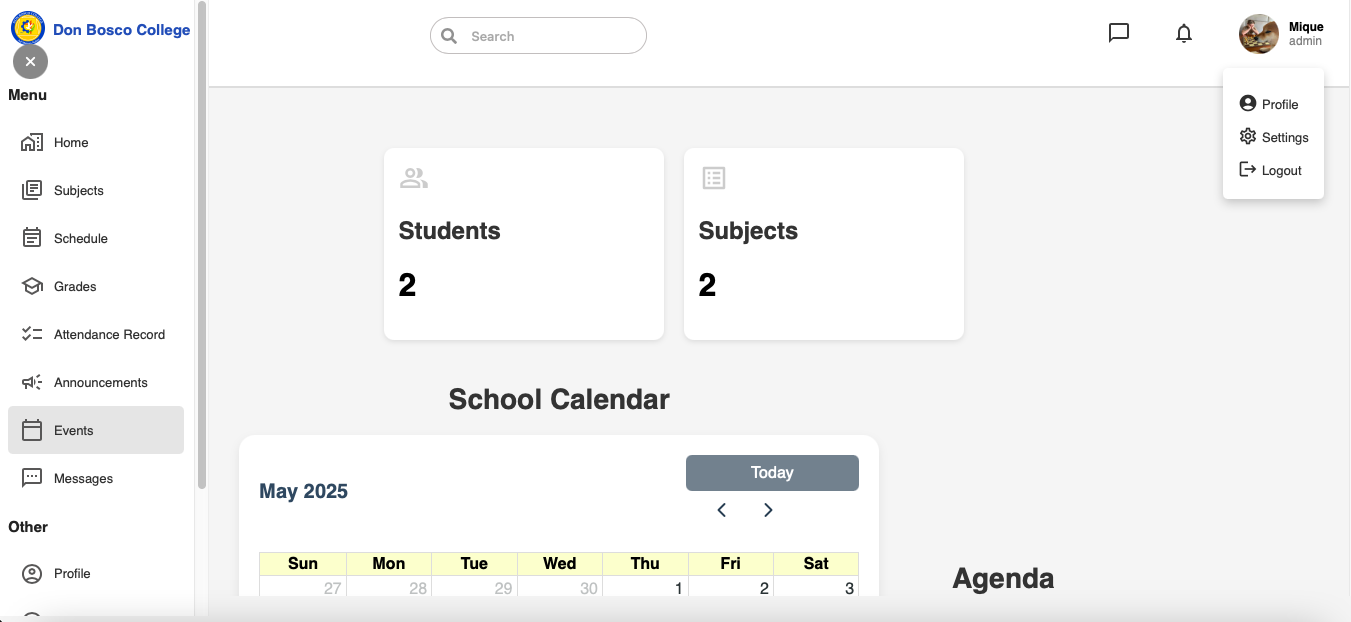Open Mique admin avatar dropdown
Image resolution: width=1351 pixels, height=622 pixels.
pyautogui.click(x=1259, y=34)
